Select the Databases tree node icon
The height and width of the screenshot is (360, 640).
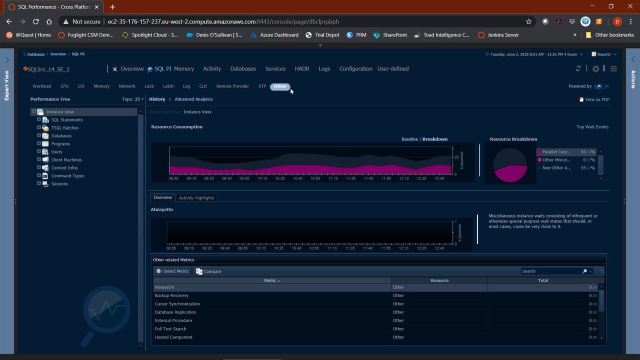point(45,136)
